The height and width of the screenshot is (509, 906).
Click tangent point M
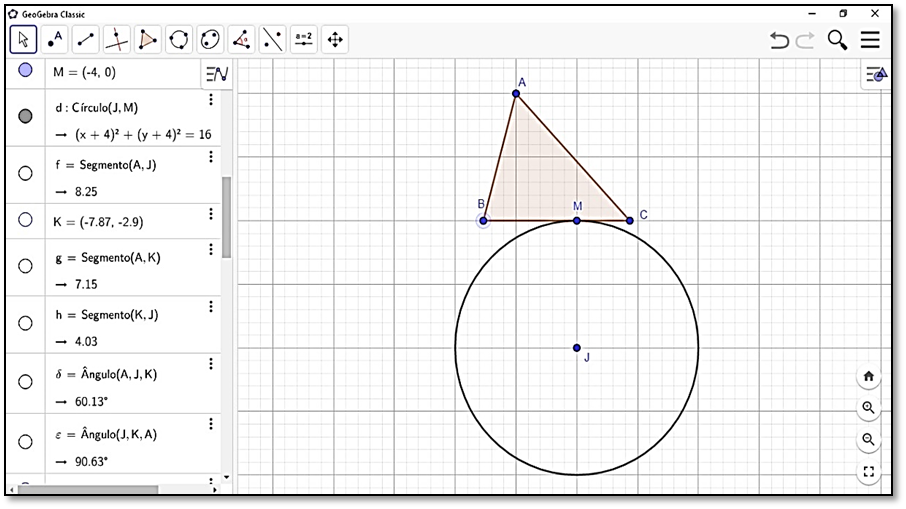click(x=577, y=221)
